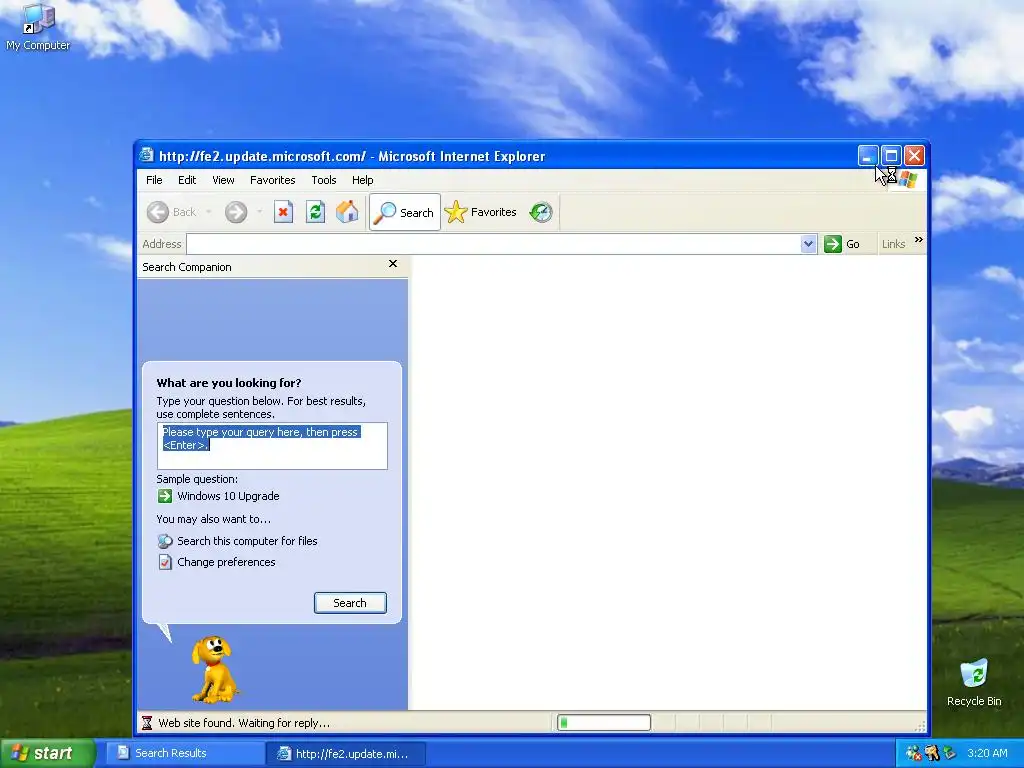Click the tray icon next to the clock

(x=950, y=753)
